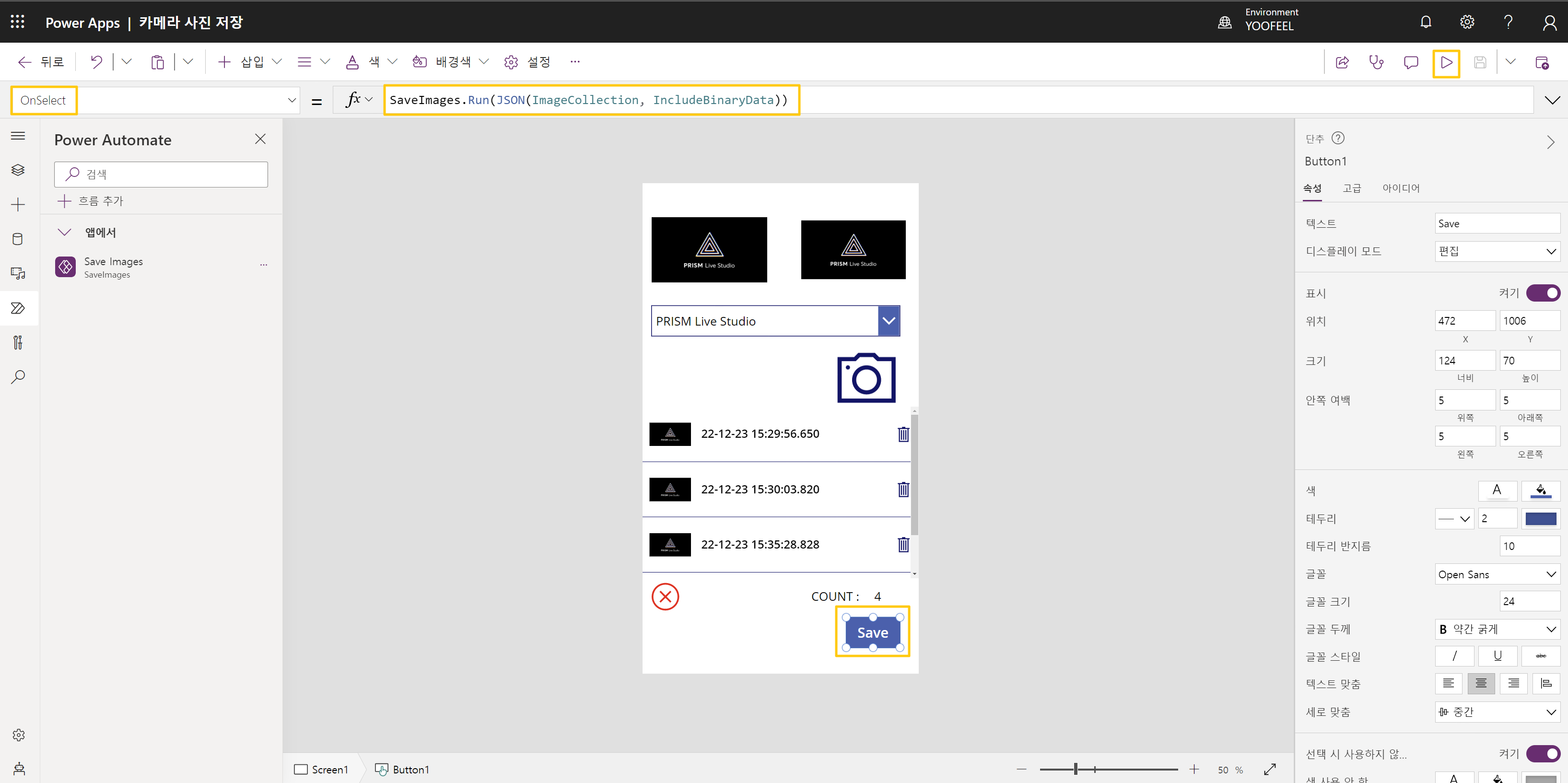Click the Save button on canvas
The height and width of the screenshot is (783, 1568).
[872, 632]
